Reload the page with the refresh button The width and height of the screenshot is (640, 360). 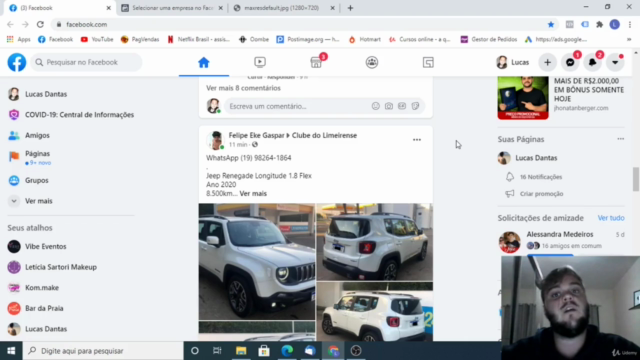point(40,24)
